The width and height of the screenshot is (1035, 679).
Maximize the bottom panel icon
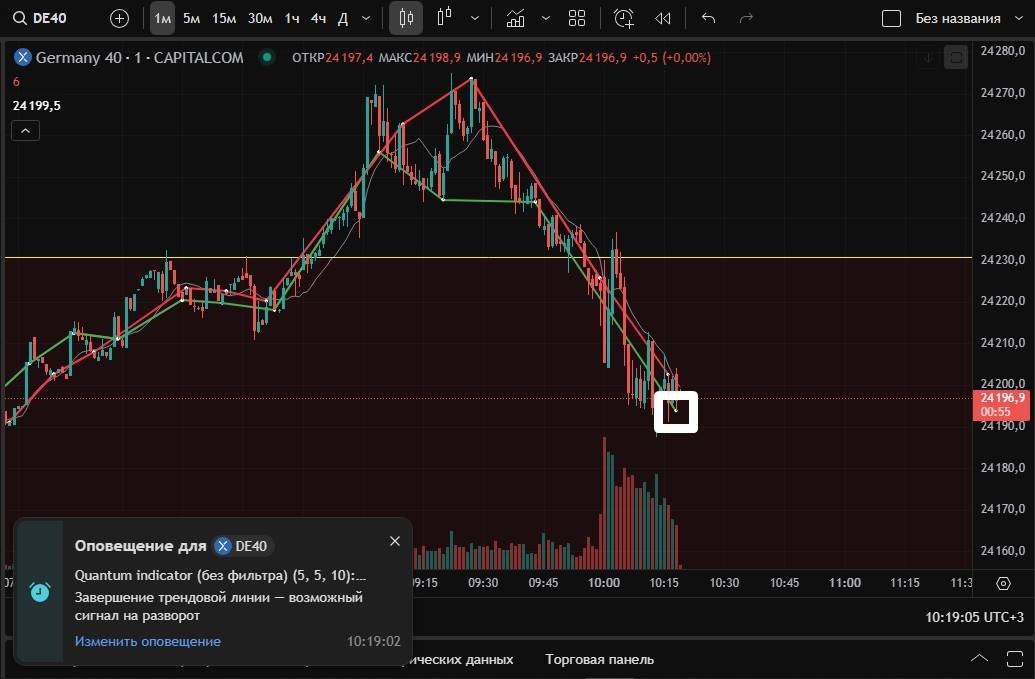click(x=1015, y=659)
